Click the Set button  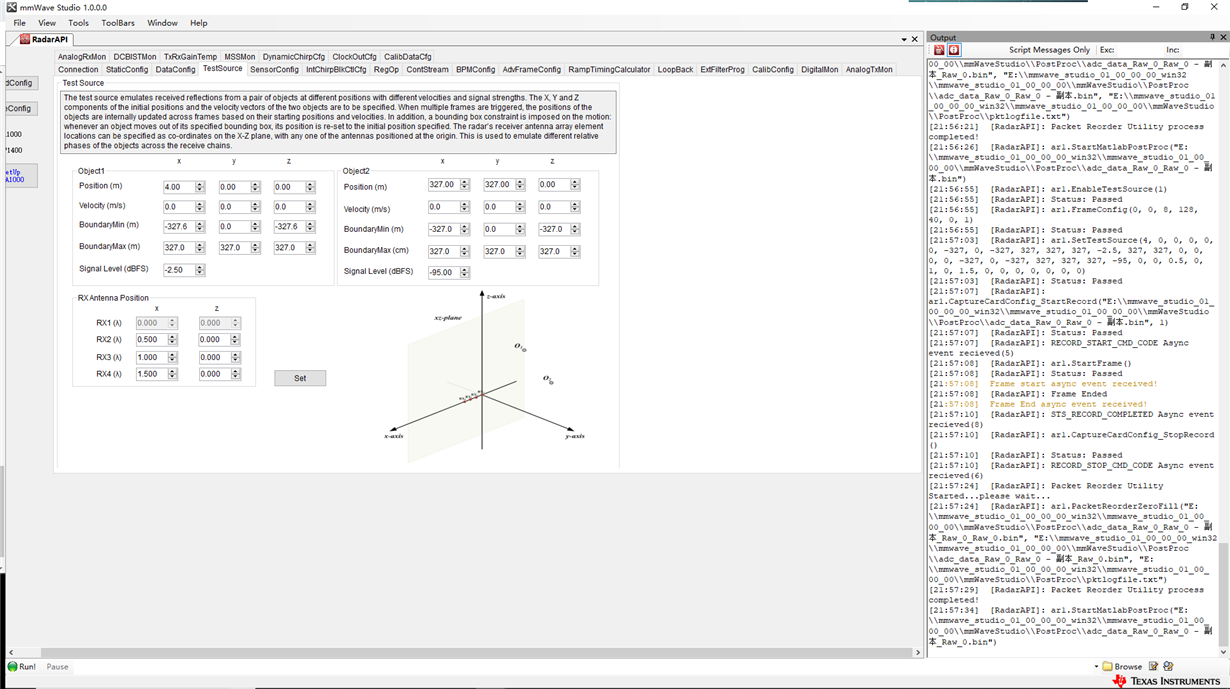tap(300, 378)
